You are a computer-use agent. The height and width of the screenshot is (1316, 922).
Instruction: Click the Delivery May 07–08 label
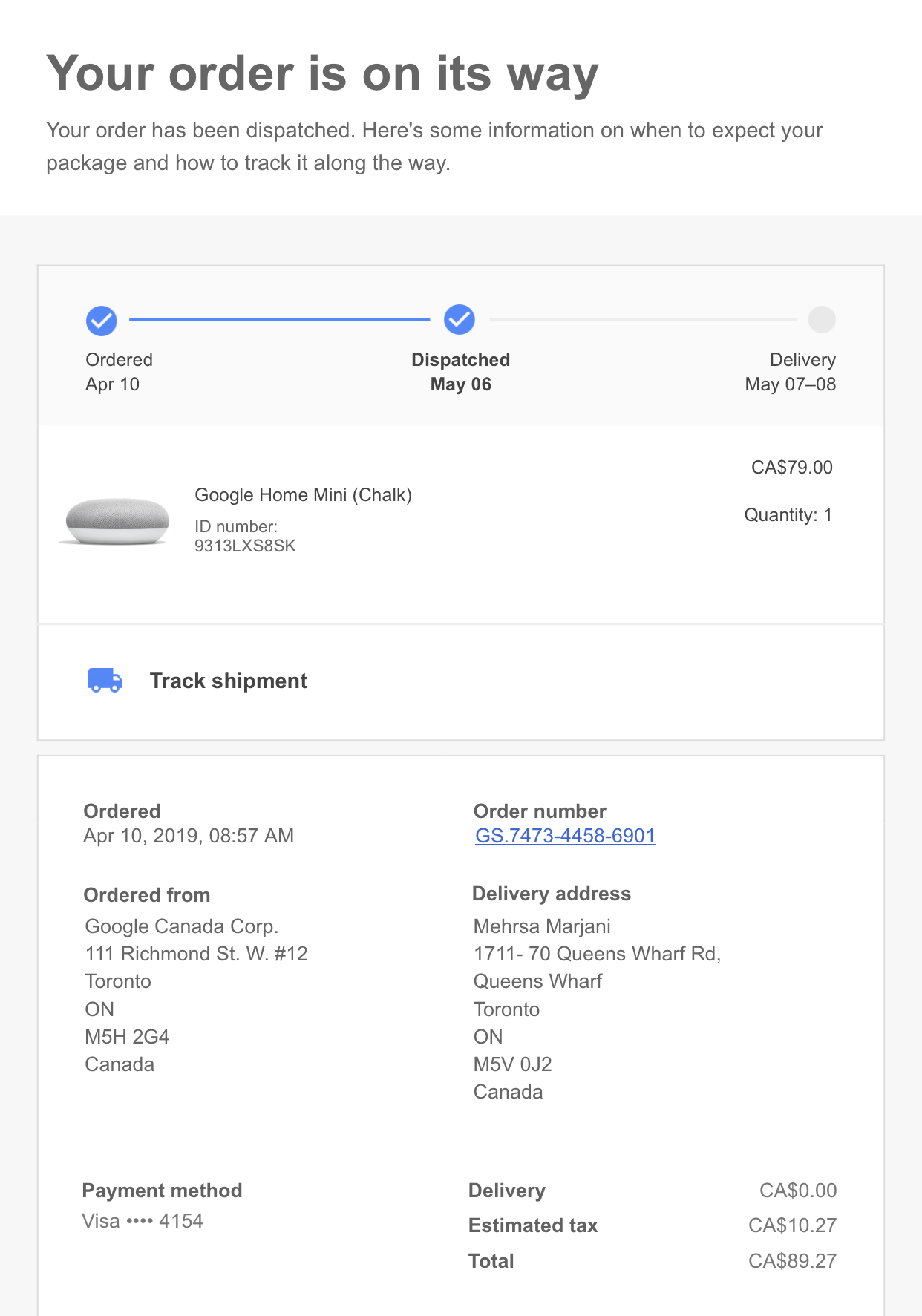(x=791, y=372)
